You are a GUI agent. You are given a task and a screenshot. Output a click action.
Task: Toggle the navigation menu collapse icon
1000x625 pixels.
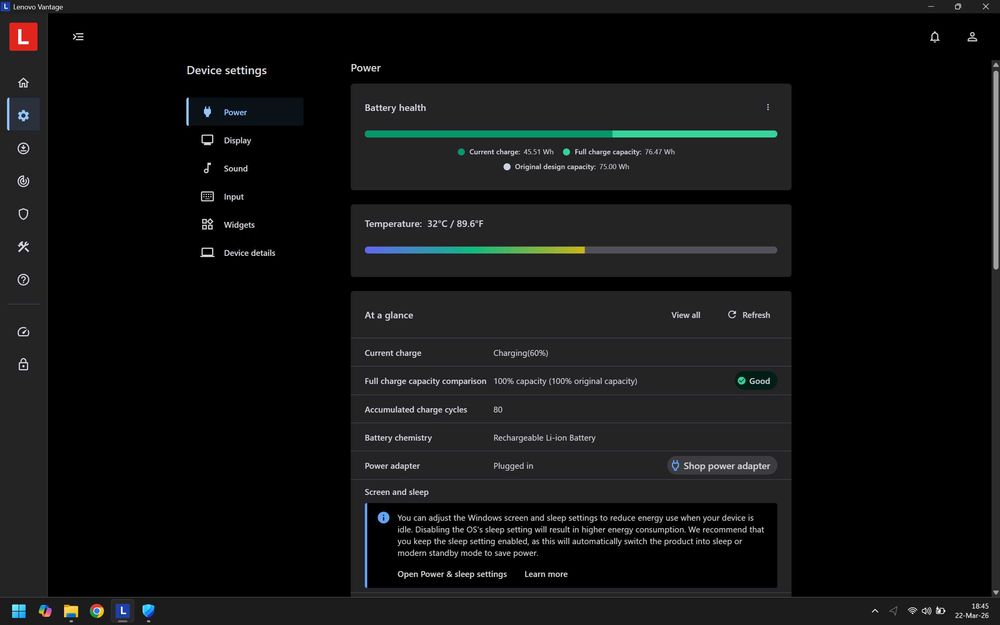[x=78, y=37]
